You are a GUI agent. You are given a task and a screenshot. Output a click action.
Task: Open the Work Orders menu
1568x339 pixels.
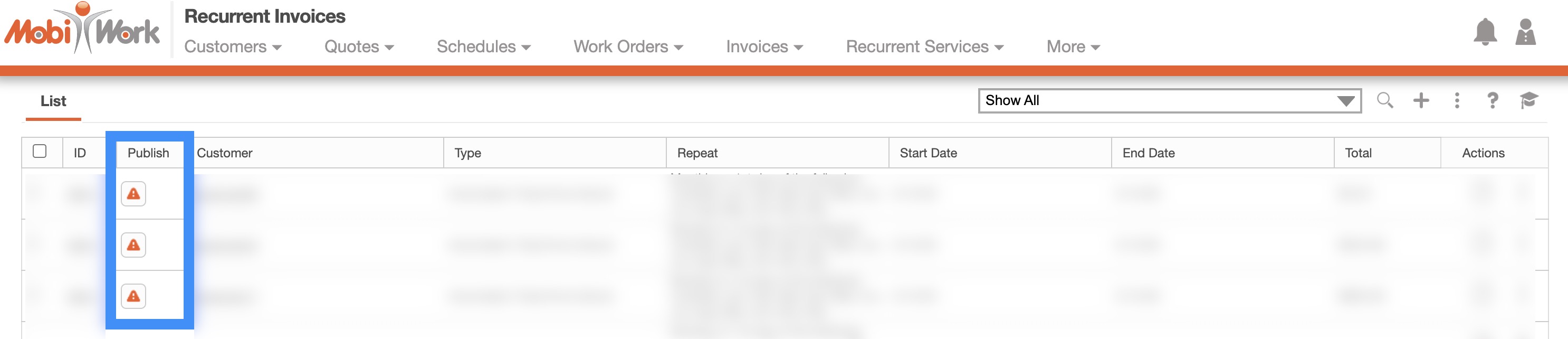coord(627,47)
